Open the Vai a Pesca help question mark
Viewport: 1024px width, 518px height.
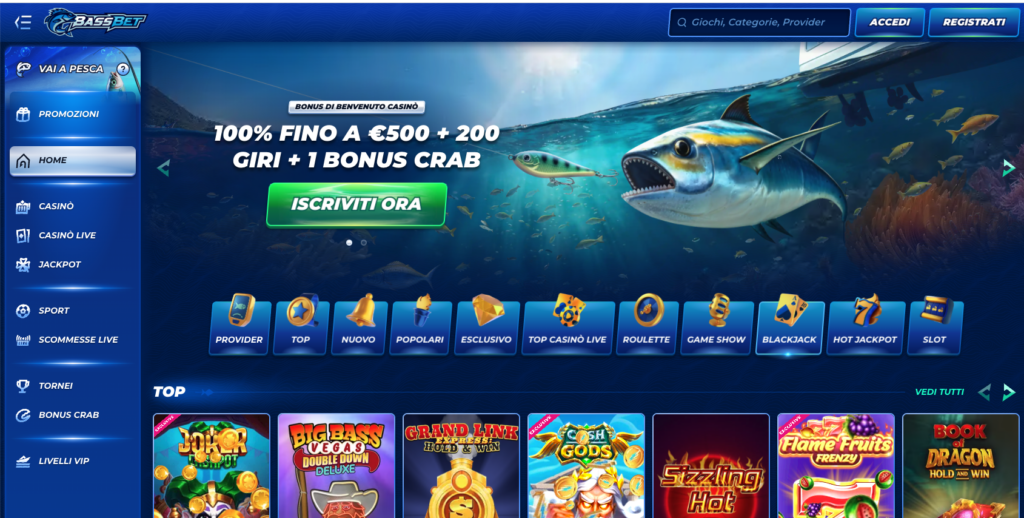click(123, 69)
